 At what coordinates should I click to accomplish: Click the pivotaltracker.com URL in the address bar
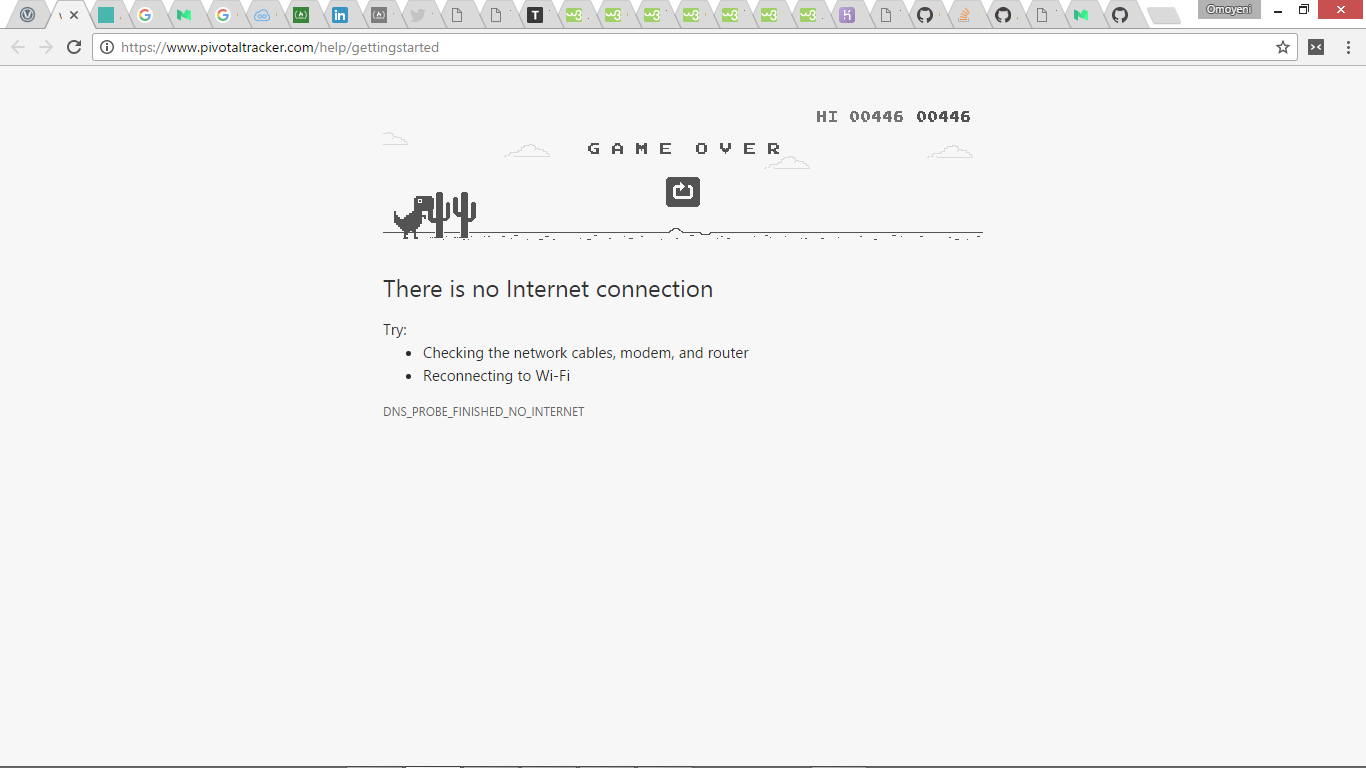(x=280, y=47)
